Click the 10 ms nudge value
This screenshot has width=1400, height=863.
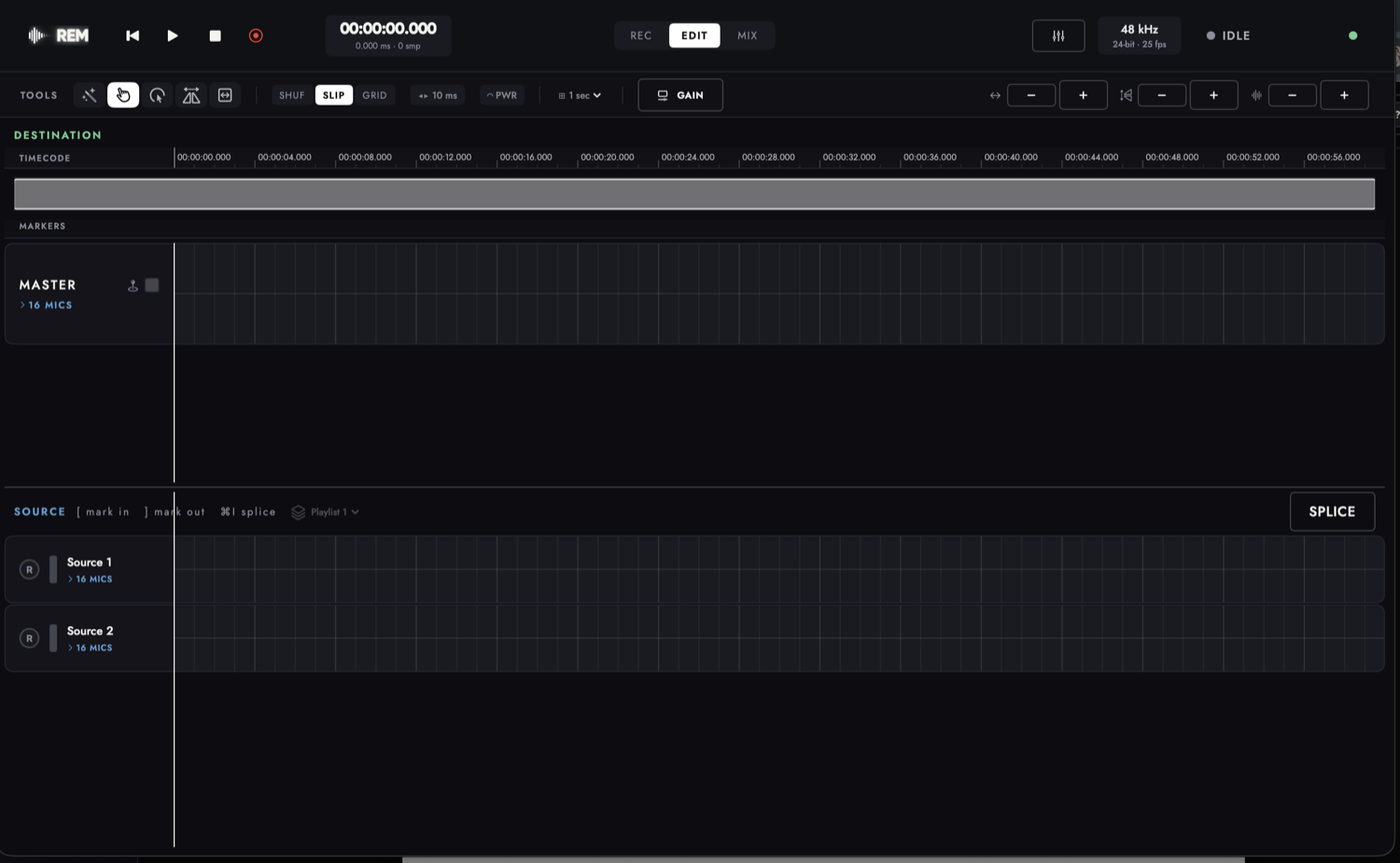click(438, 95)
